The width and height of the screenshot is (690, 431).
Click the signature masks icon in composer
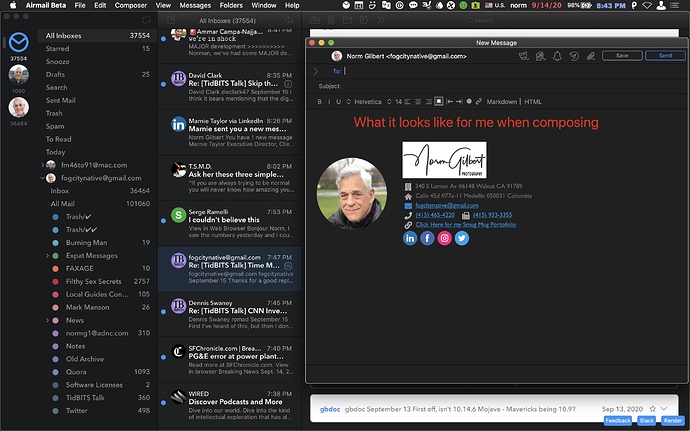tap(523, 56)
